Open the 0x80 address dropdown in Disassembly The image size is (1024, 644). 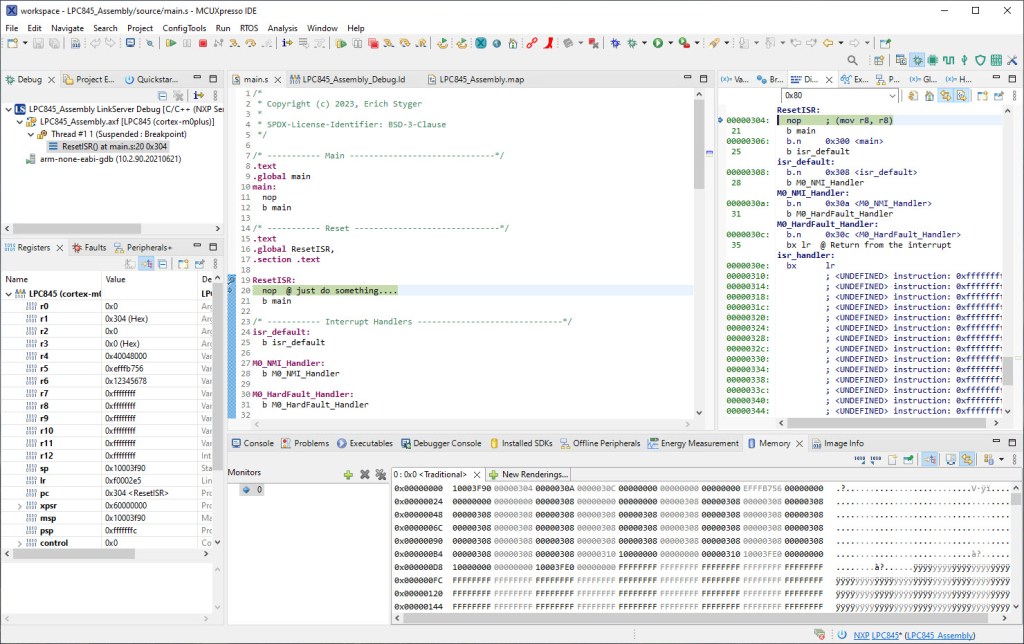(x=891, y=95)
